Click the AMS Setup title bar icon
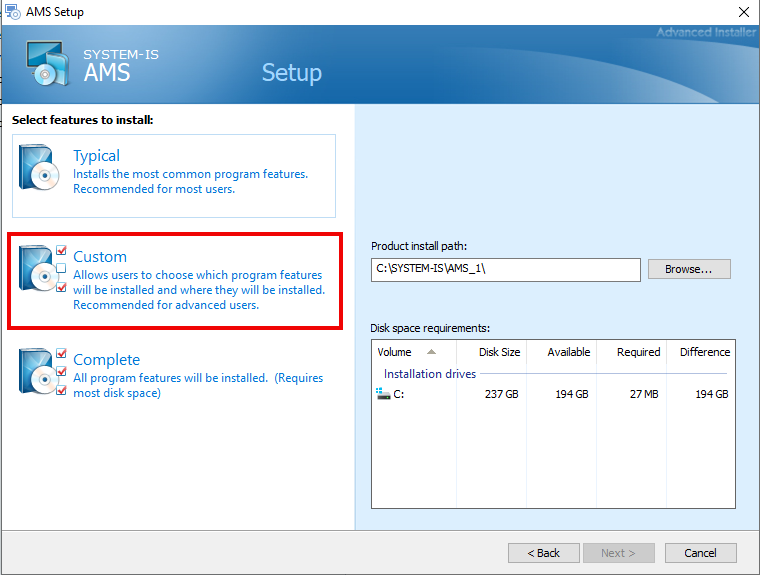 12,12
